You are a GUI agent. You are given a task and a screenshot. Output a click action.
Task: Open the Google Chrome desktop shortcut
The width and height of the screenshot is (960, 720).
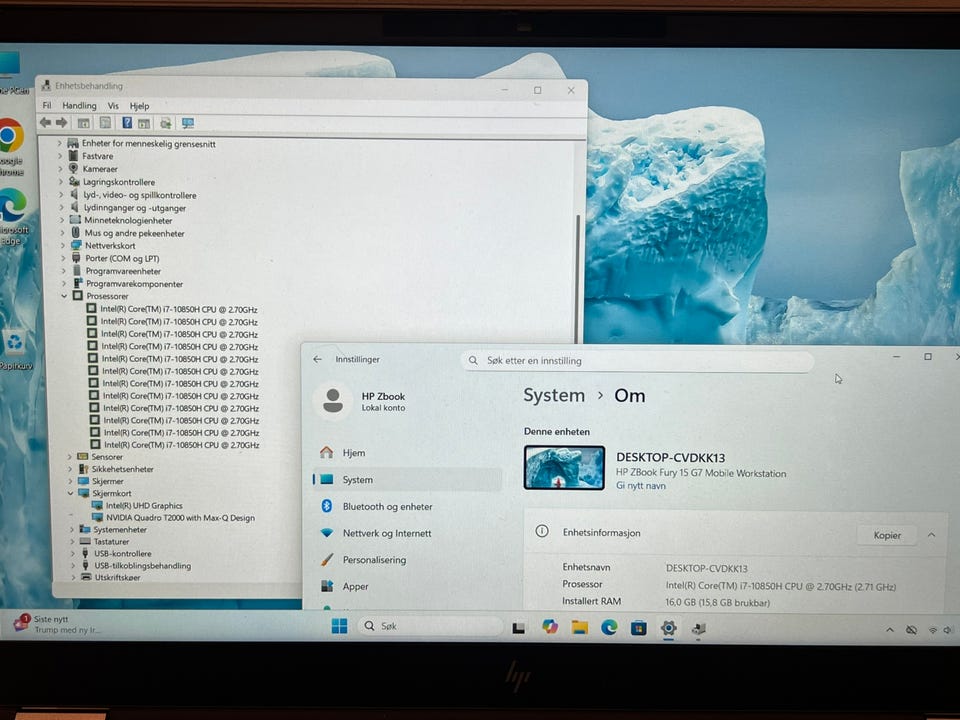[x=11, y=146]
